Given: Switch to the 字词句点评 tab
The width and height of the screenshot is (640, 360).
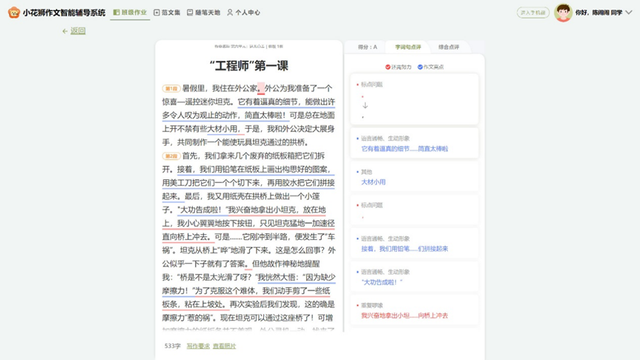Looking at the screenshot, I should (x=408, y=47).
